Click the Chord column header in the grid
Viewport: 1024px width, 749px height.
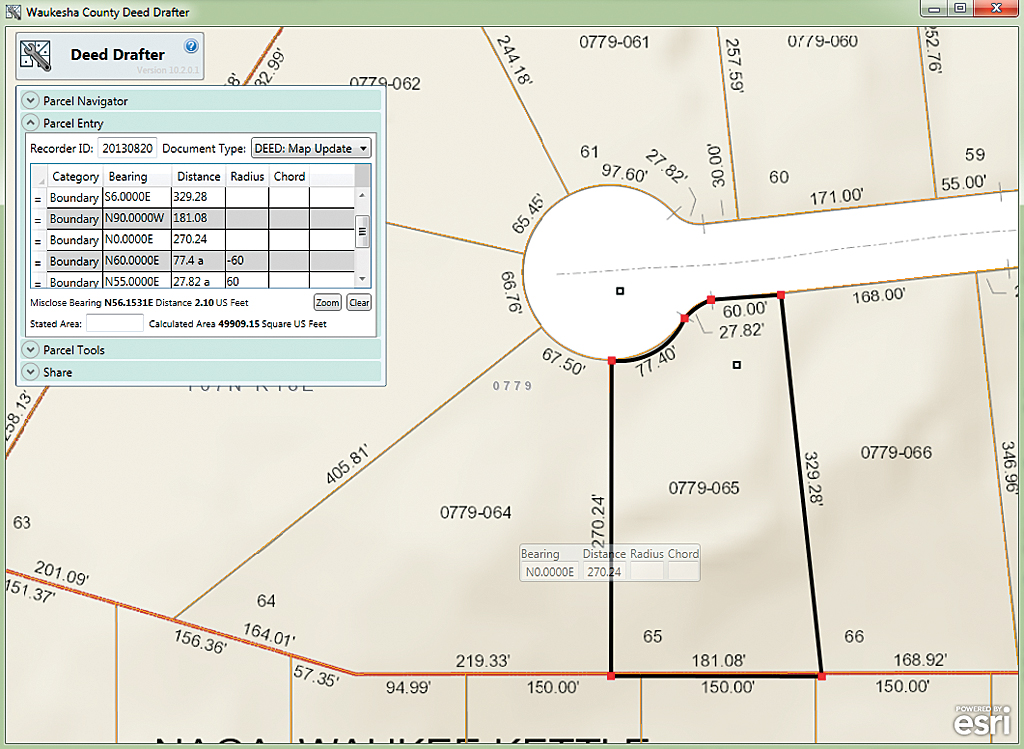(x=289, y=176)
